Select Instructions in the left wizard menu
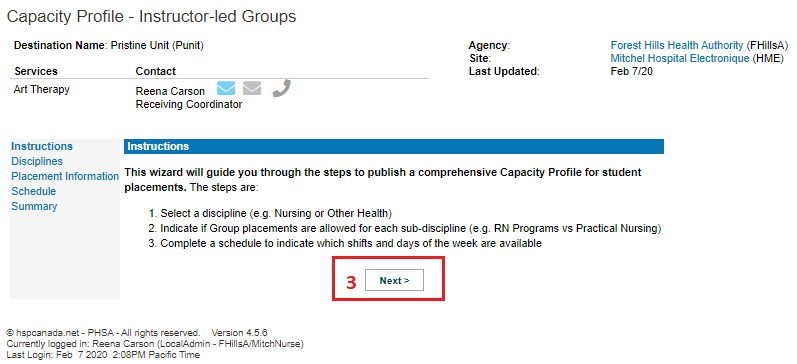 (x=42, y=146)
